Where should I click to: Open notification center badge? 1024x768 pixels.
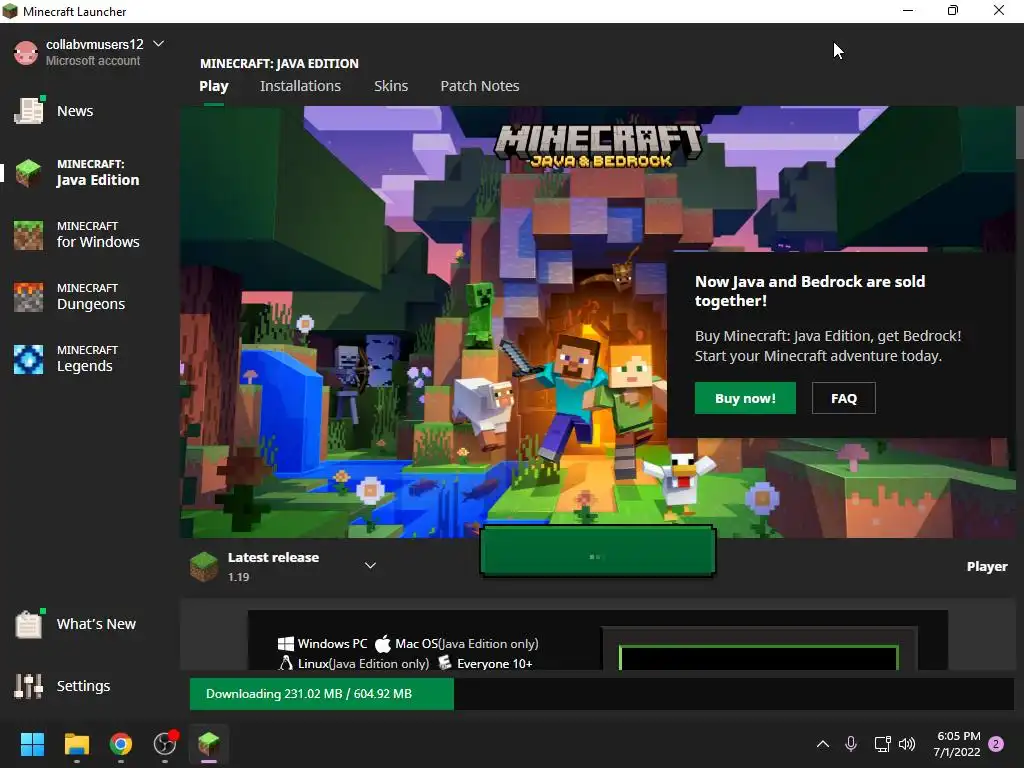996,744
